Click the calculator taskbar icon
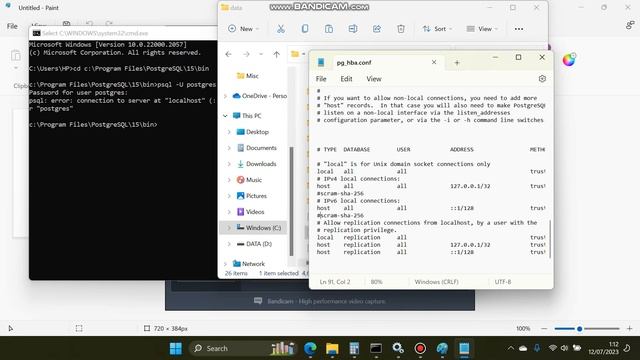The height and width of the screenshot is (360, 640). pyautogui.click(x=354, y=349)
